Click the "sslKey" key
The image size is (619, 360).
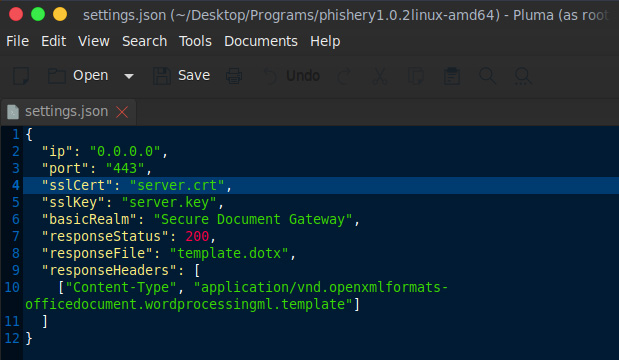coord(73,202)
